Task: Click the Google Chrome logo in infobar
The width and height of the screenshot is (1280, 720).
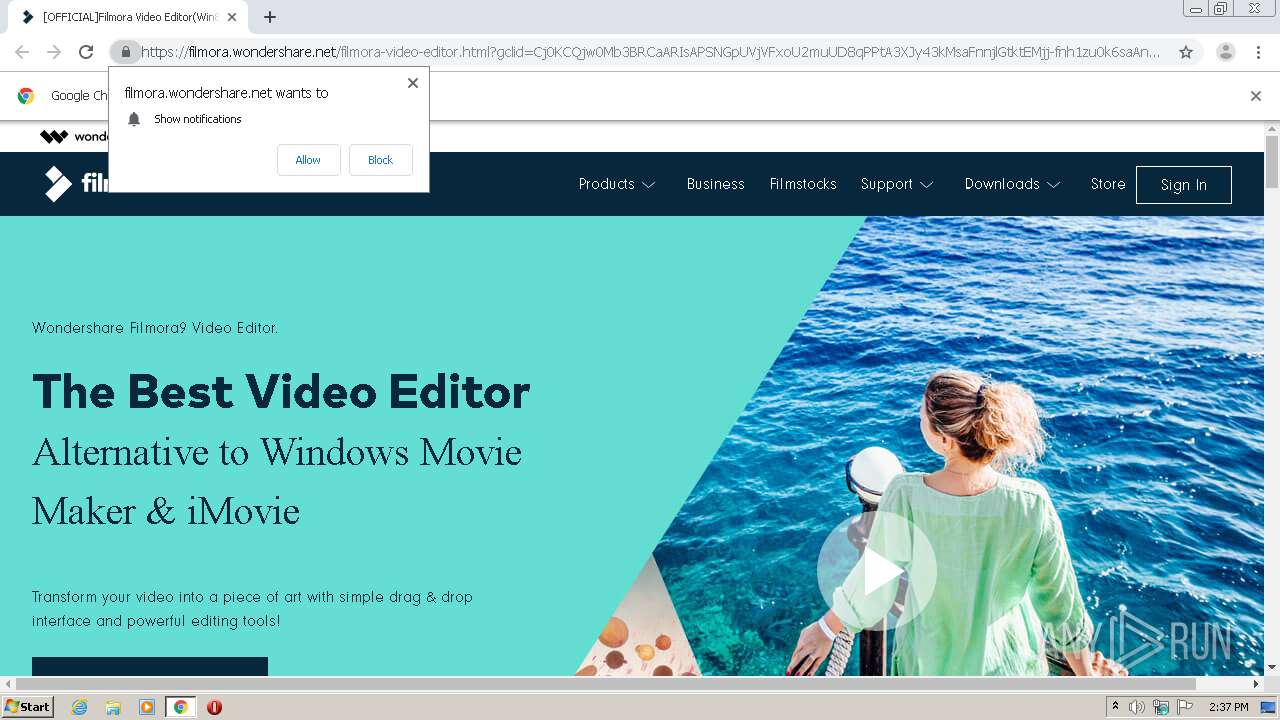Action: coord(26,96)
